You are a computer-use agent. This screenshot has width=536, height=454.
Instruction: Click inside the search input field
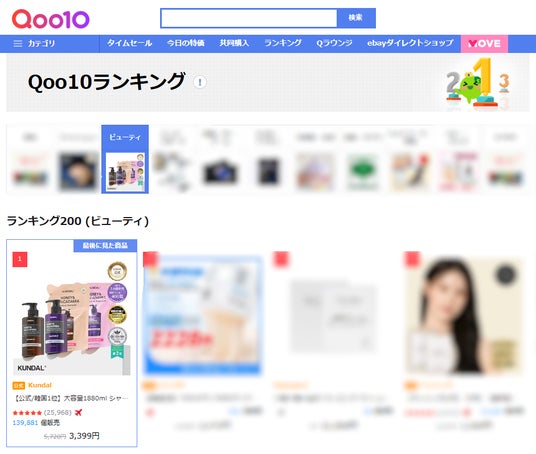pyautogui.click(x=249, y=18)
